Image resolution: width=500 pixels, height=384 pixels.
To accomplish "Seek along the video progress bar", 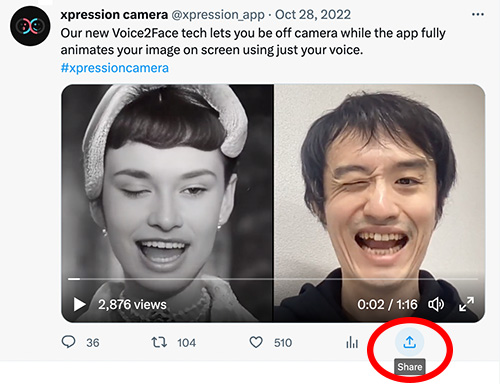I will pos(273,279).
